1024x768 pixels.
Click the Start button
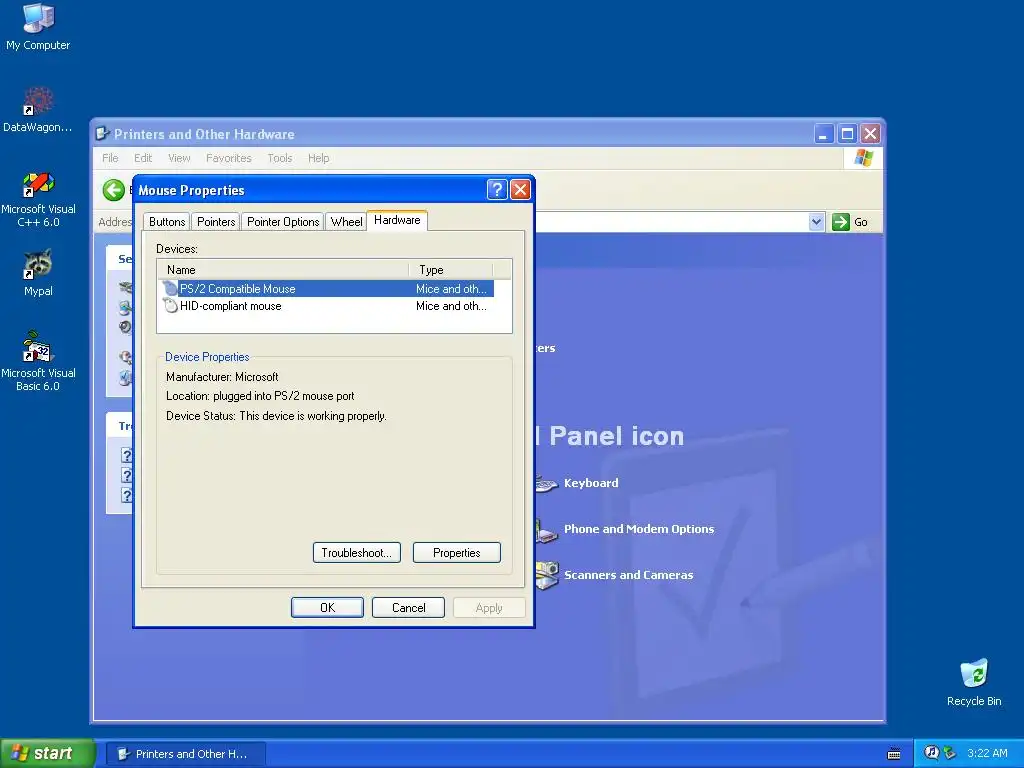pyautogui.click(x=48, y=753)
